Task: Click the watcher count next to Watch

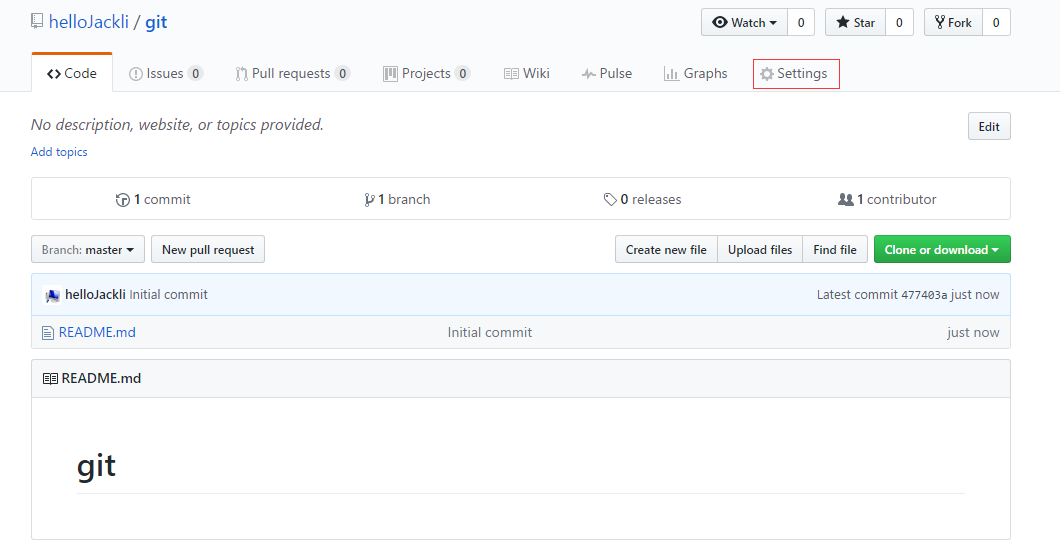Action: (801, 22)
